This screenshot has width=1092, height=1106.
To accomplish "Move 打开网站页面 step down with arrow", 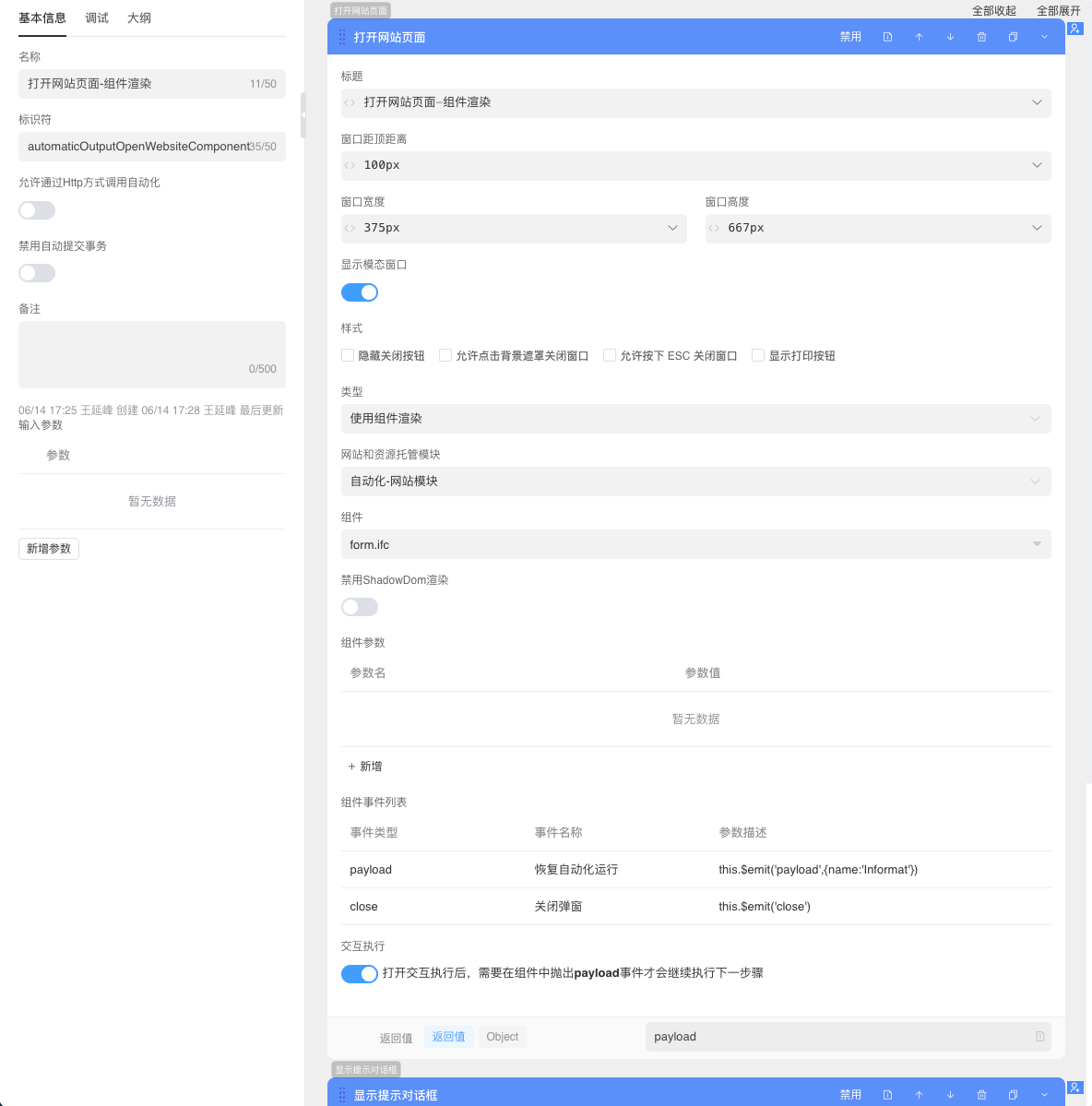I will click(x=950, y=37).
